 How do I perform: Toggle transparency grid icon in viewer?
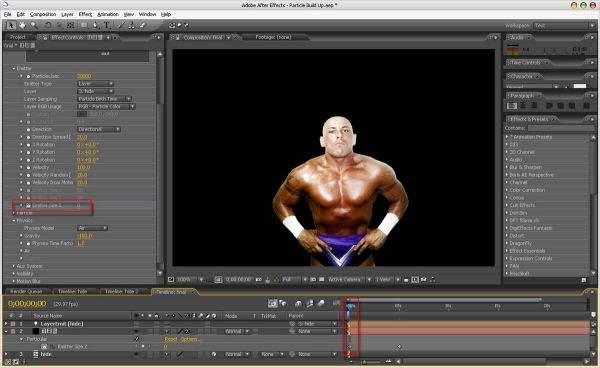tap(321, 280)
